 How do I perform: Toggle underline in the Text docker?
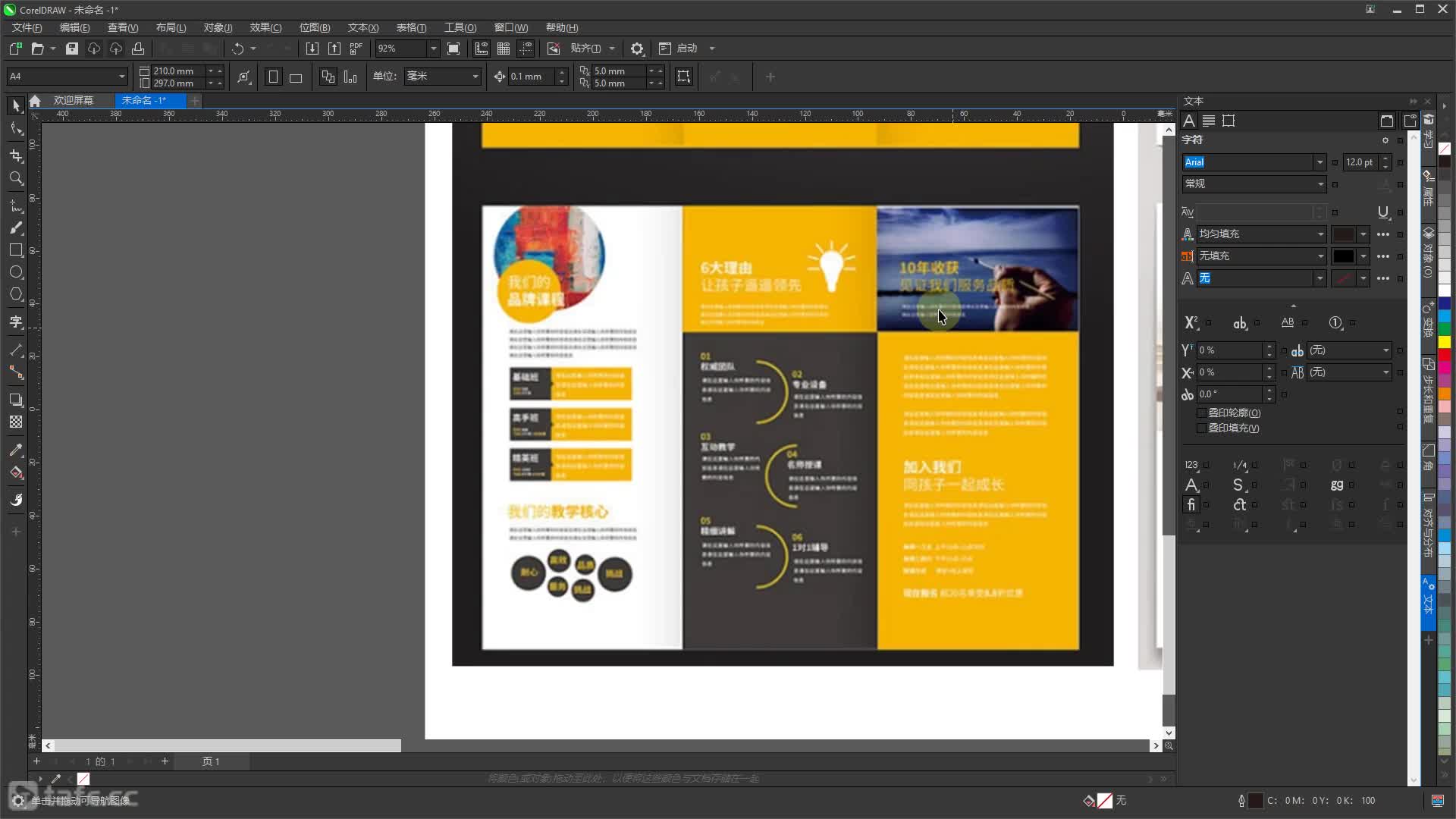click(x=1383, y=212)
